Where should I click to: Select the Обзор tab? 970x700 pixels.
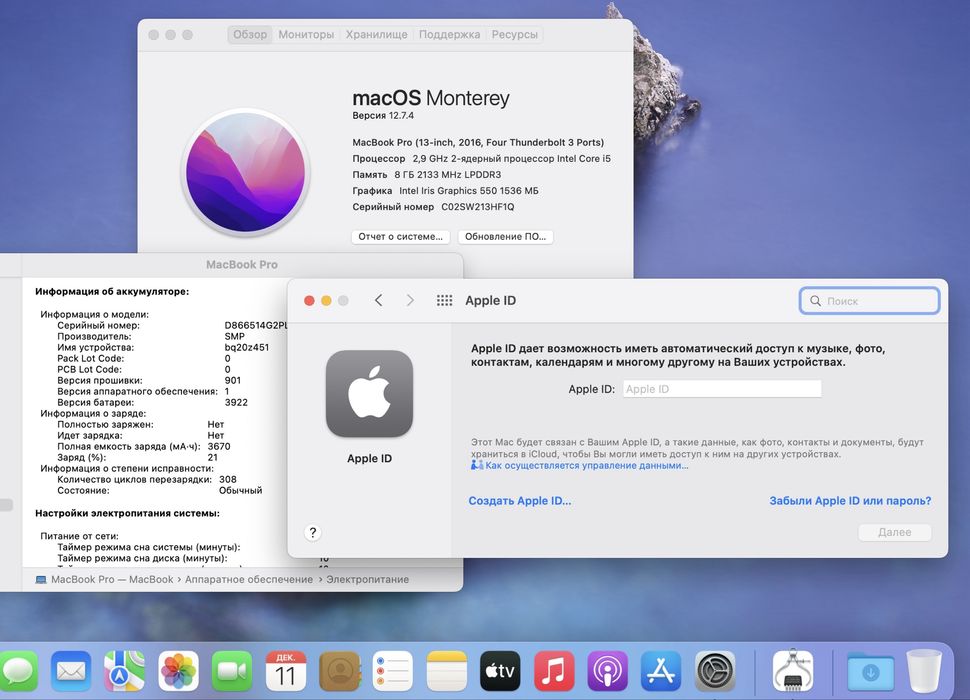coord(250,35)
